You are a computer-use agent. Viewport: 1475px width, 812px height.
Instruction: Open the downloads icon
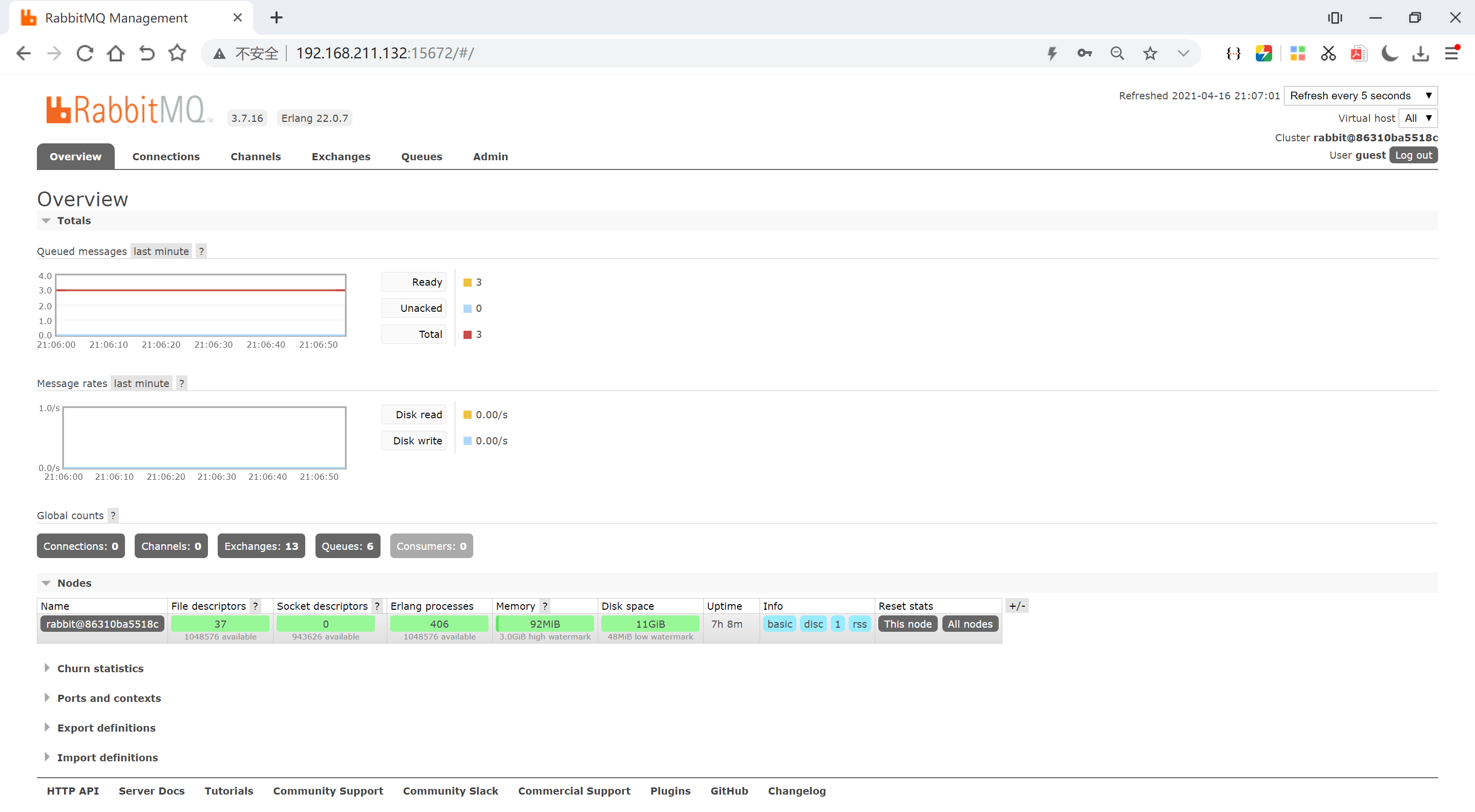click(x=1421, y=53)
